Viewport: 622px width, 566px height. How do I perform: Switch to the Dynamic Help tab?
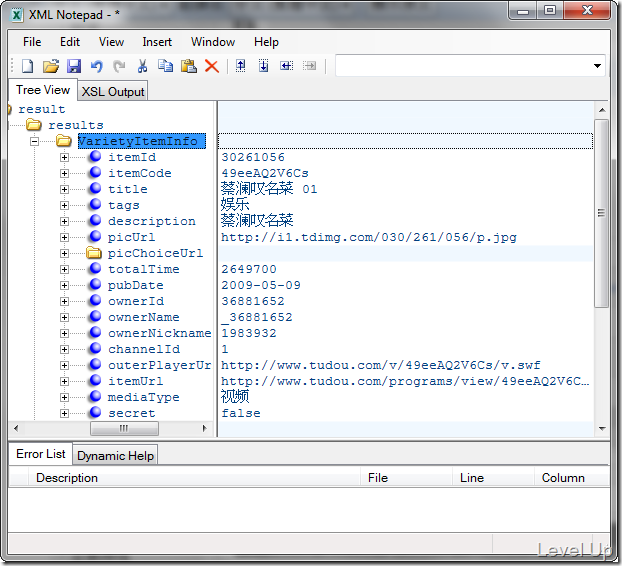tap(115, 455)
